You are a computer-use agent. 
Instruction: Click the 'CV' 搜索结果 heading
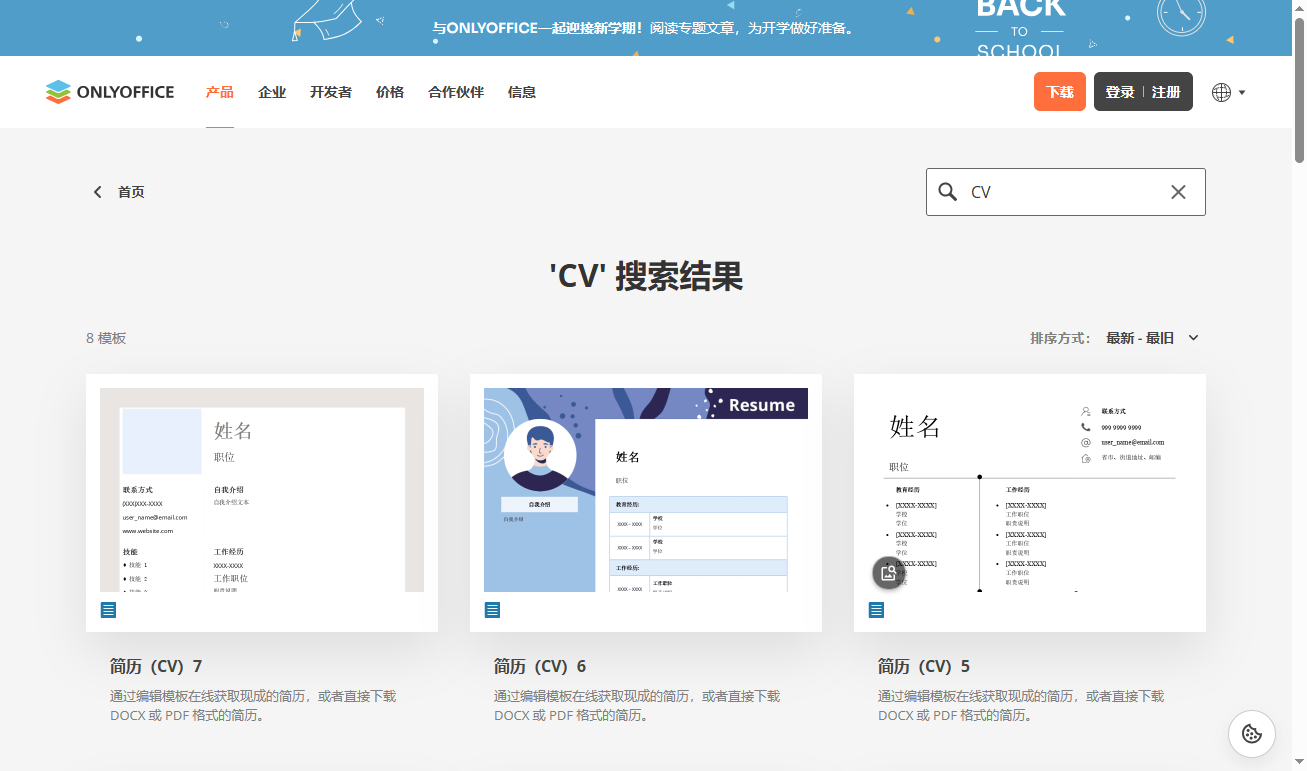pyautogui.click(x=646, y=276)
